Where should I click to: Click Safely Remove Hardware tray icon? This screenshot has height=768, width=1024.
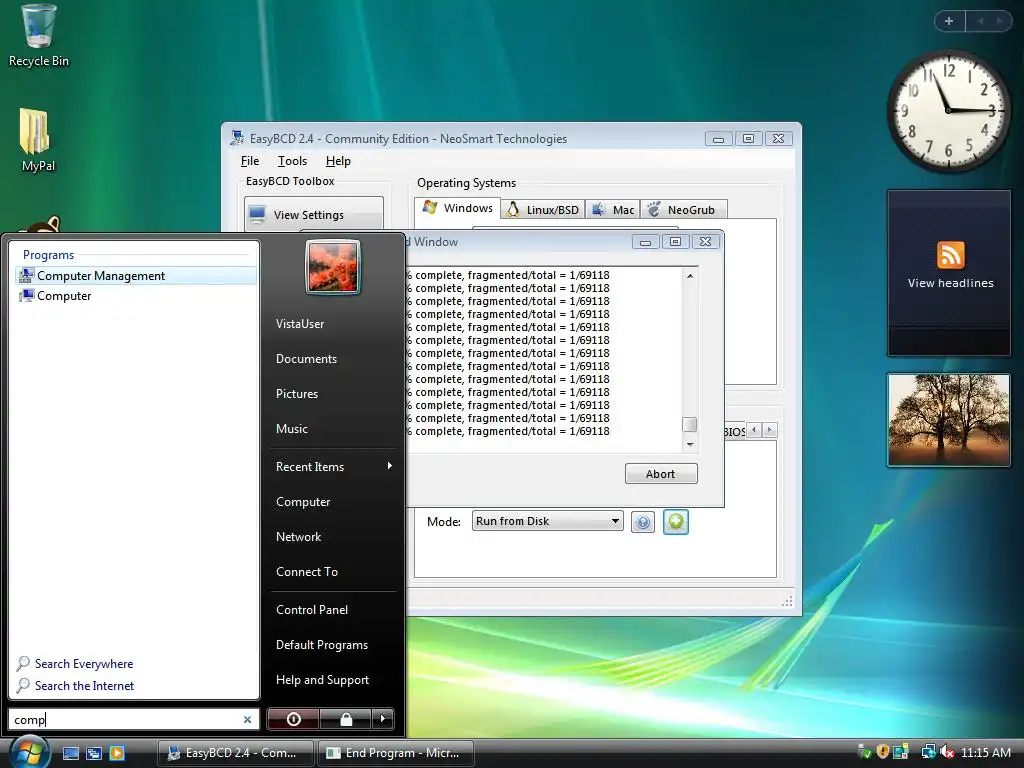864,752
